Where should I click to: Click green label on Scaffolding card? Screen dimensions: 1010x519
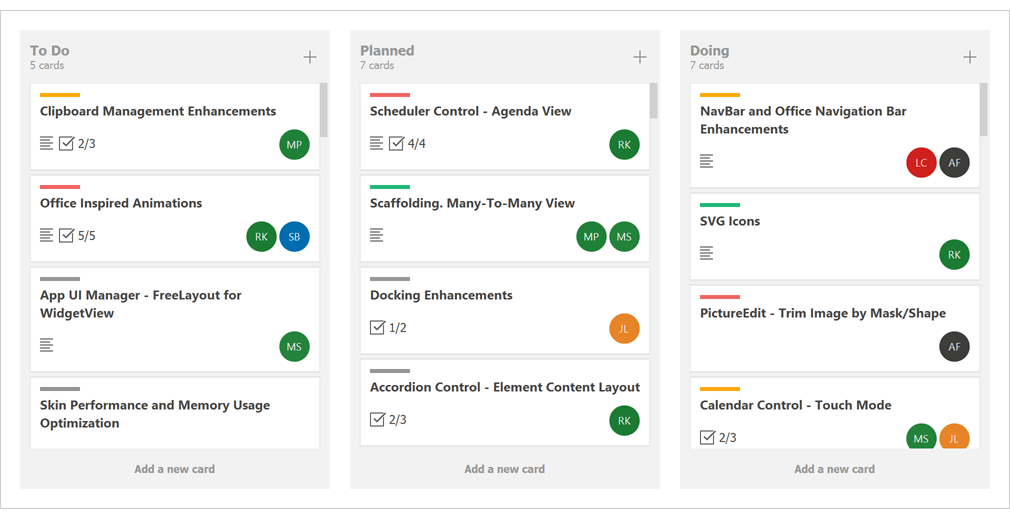[x=390, y=187]
